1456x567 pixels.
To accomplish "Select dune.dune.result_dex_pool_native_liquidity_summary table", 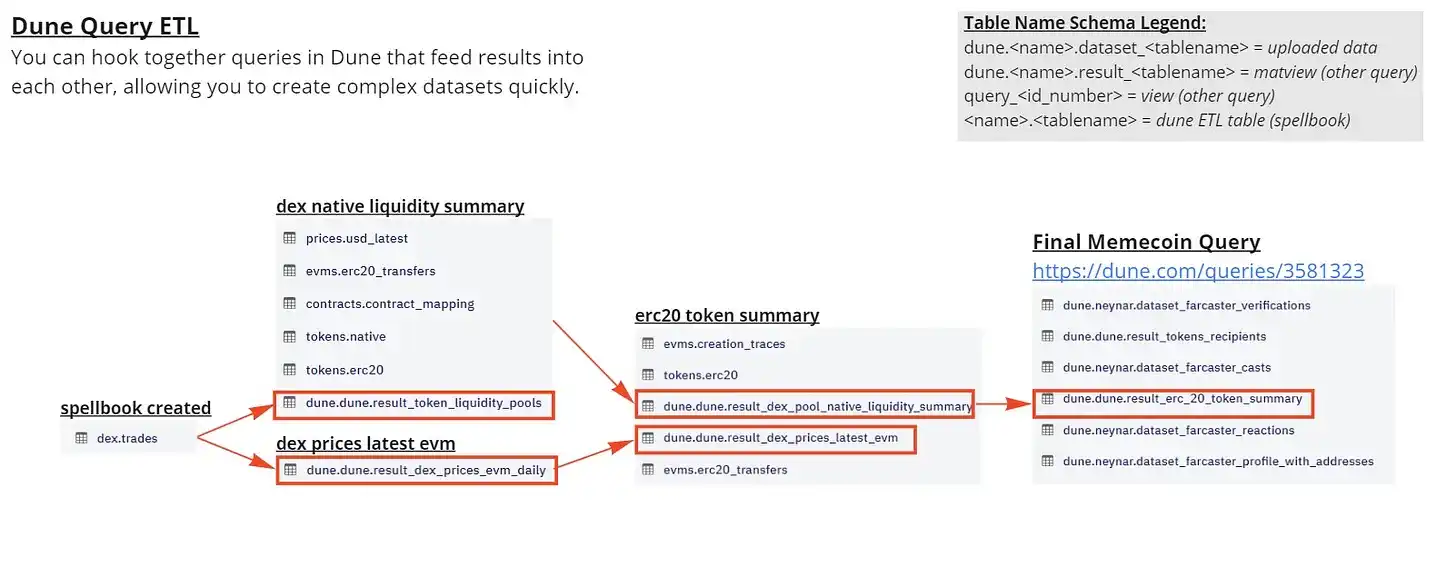I will click(817, 406).
